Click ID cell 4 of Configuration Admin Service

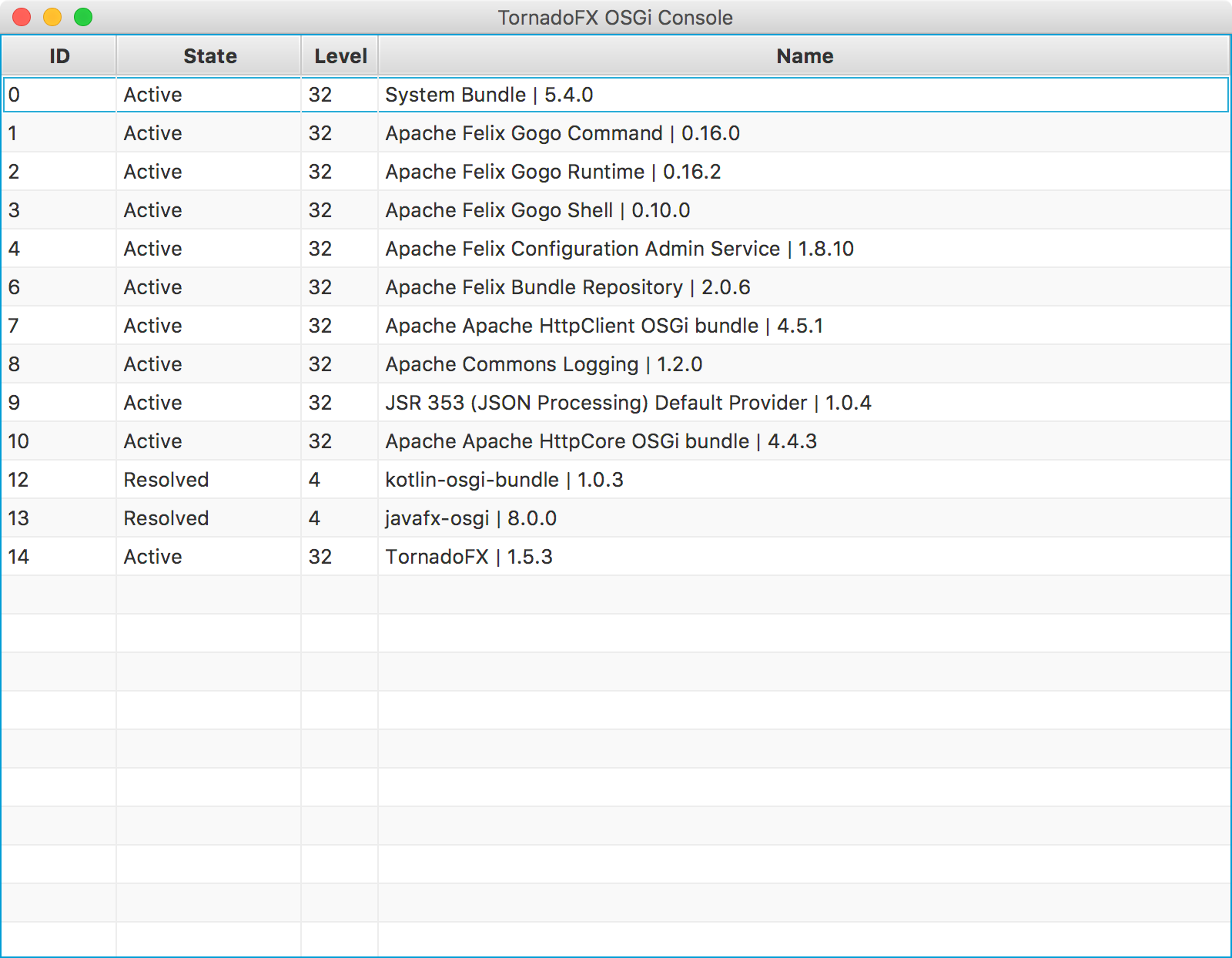click(x=59, y=249)
